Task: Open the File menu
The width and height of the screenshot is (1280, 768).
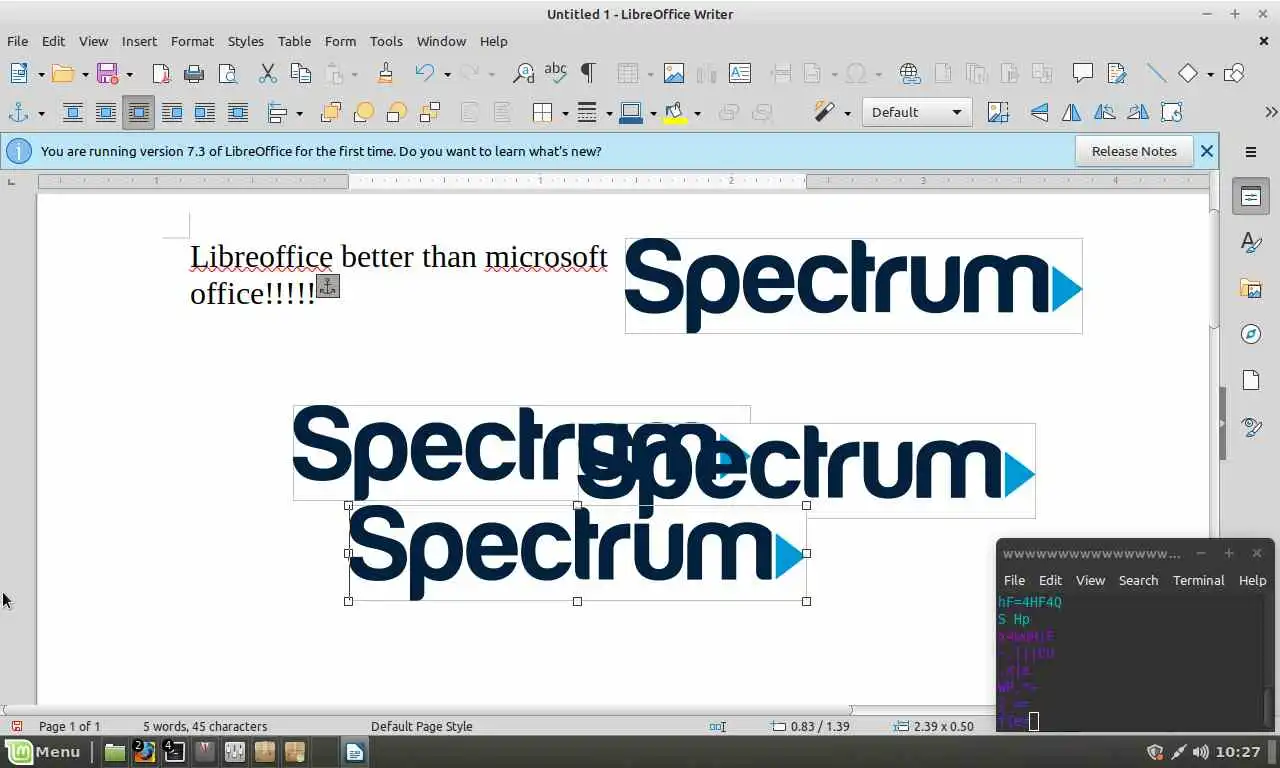Action: click(x=18, y=41)
